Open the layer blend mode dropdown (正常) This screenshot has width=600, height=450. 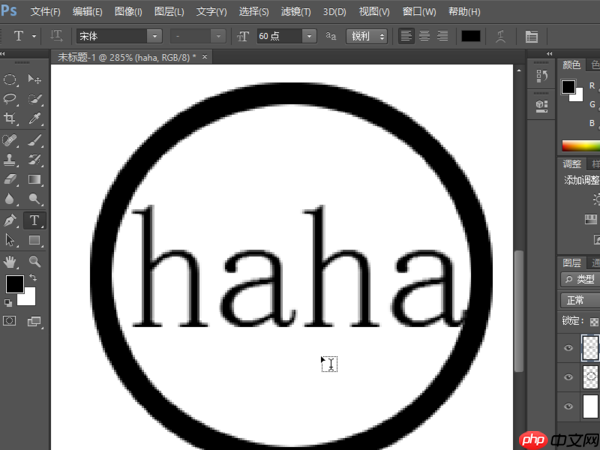[580, 300]
